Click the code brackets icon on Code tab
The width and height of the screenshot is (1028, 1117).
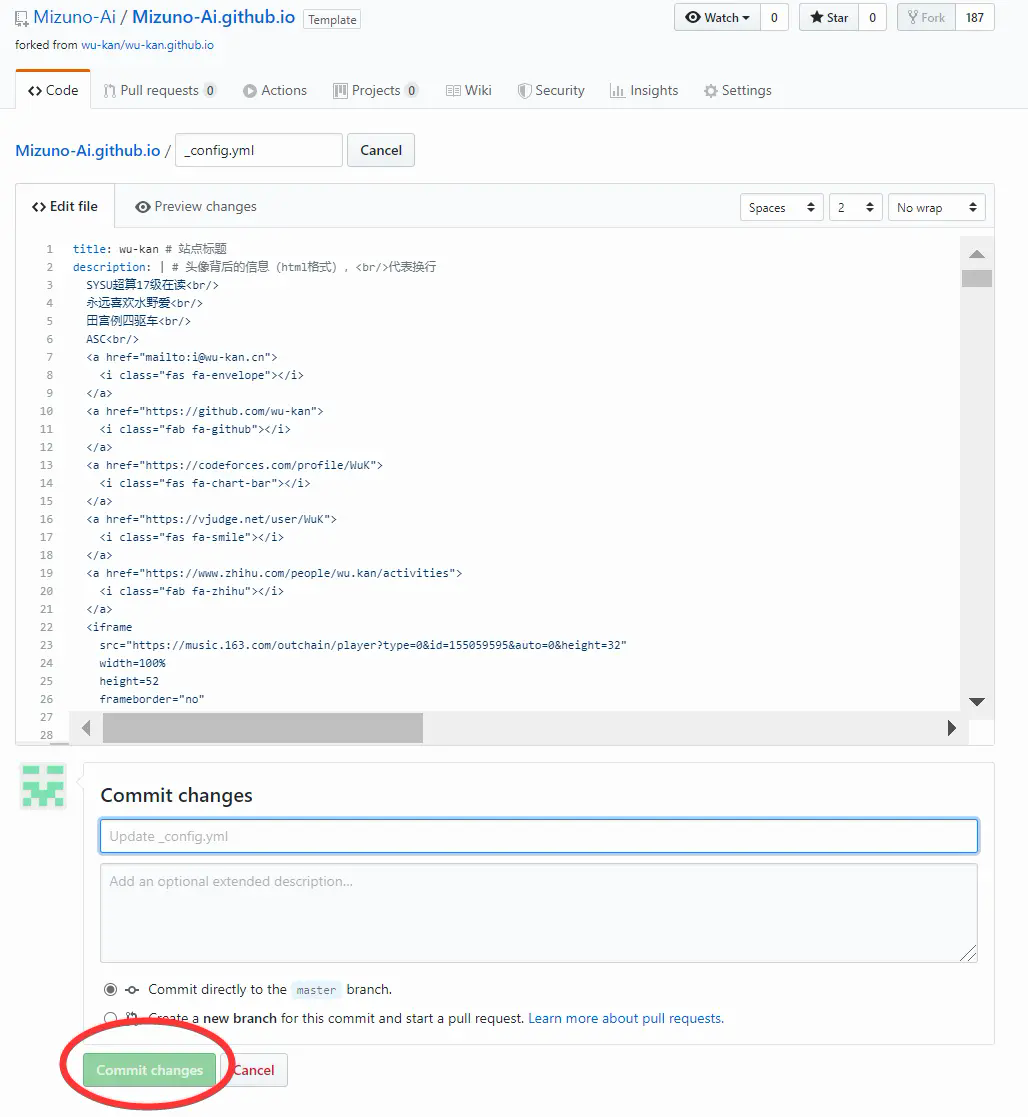(35, 91)
